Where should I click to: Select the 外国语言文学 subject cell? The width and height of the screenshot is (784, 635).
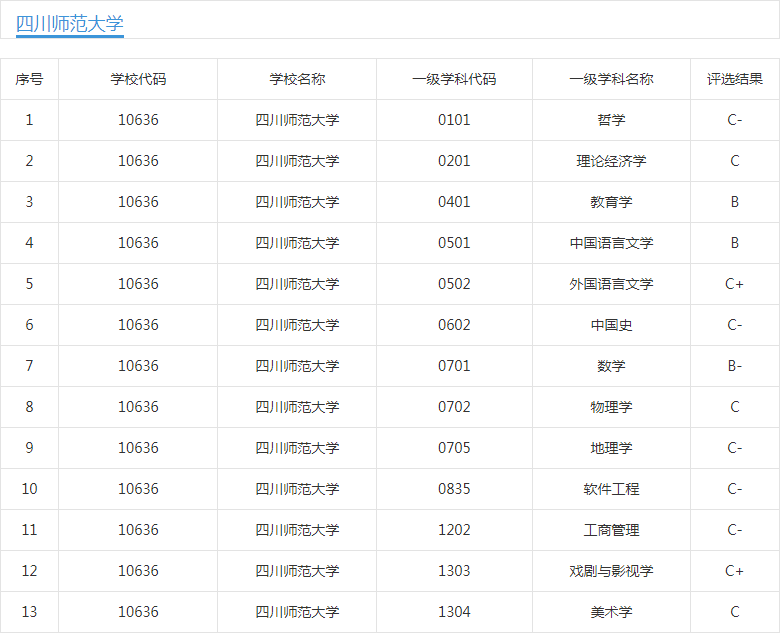(x=611, y=284)
